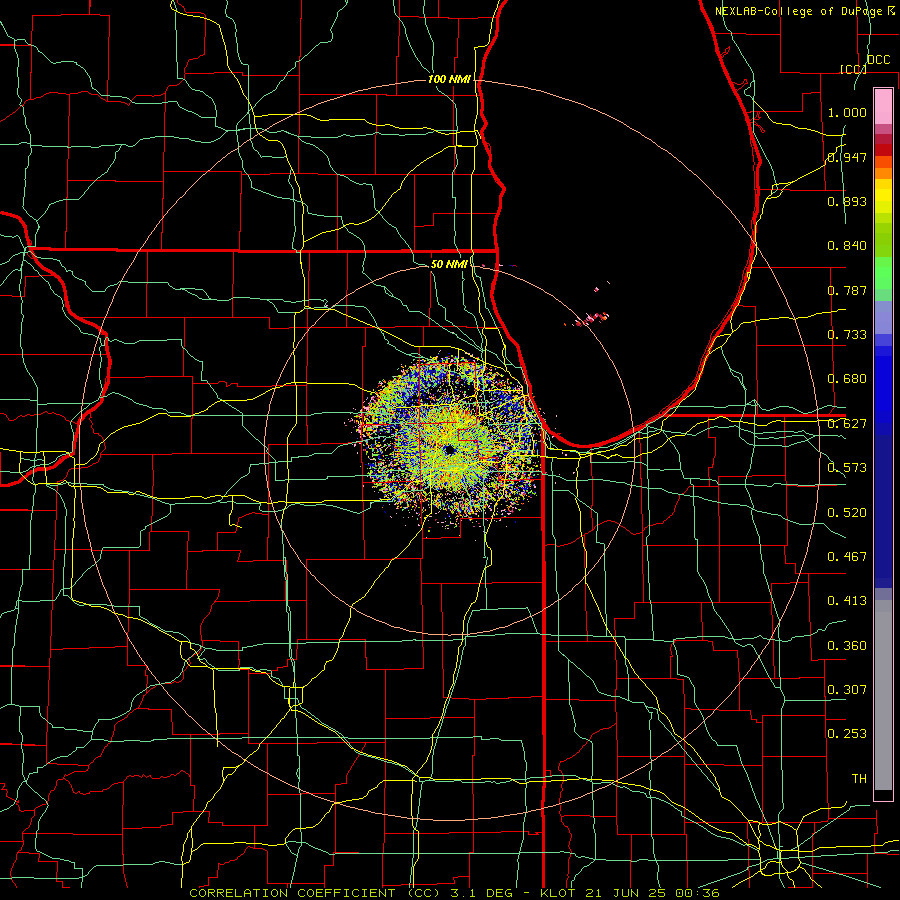Select the 0.413 legend value
Image resolution: width=900 pixels, height=900 pixels.
click(847, 601)
